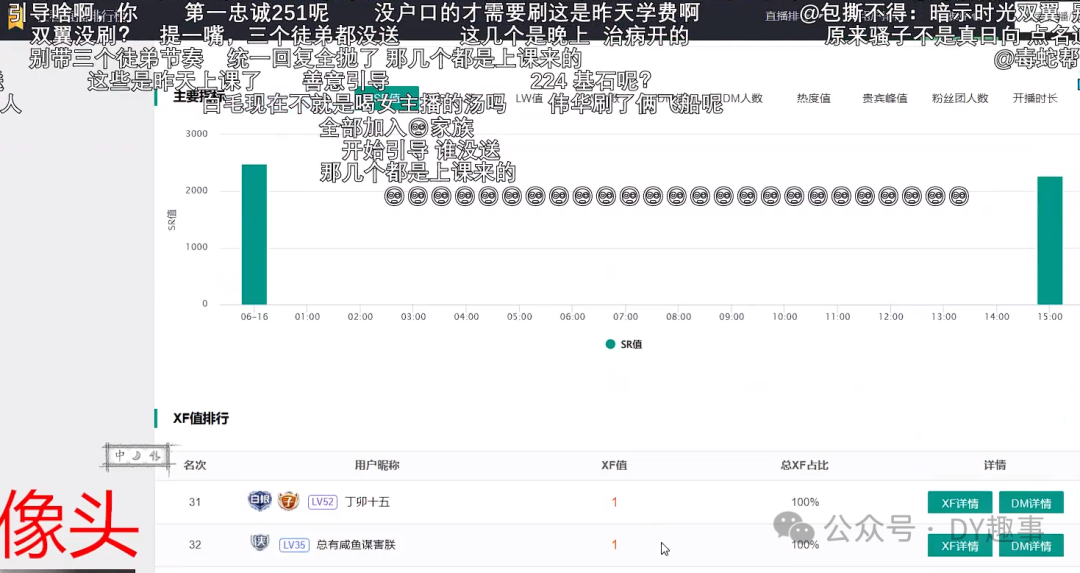The height and width of the screenshot is (573, 1080).
Task: Switch to the LW值 tab
Action: pyautogui.click(x=528, y=98)
